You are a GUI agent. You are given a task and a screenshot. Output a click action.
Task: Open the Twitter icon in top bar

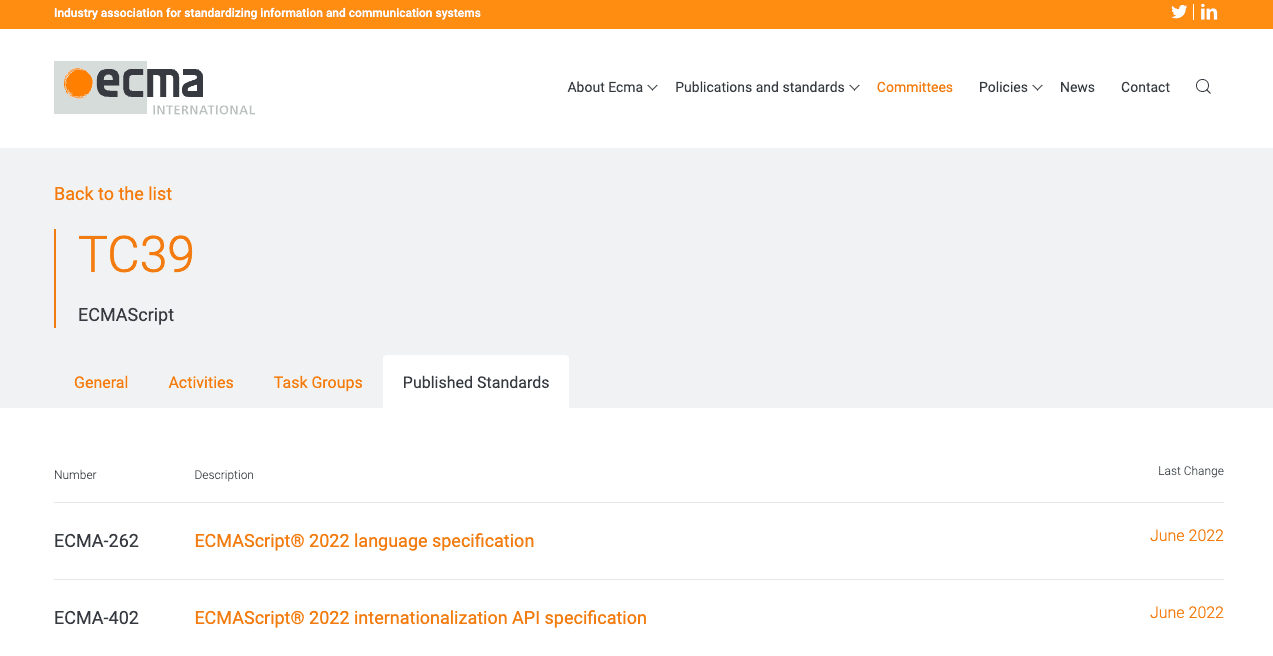tap(1179, 12)
